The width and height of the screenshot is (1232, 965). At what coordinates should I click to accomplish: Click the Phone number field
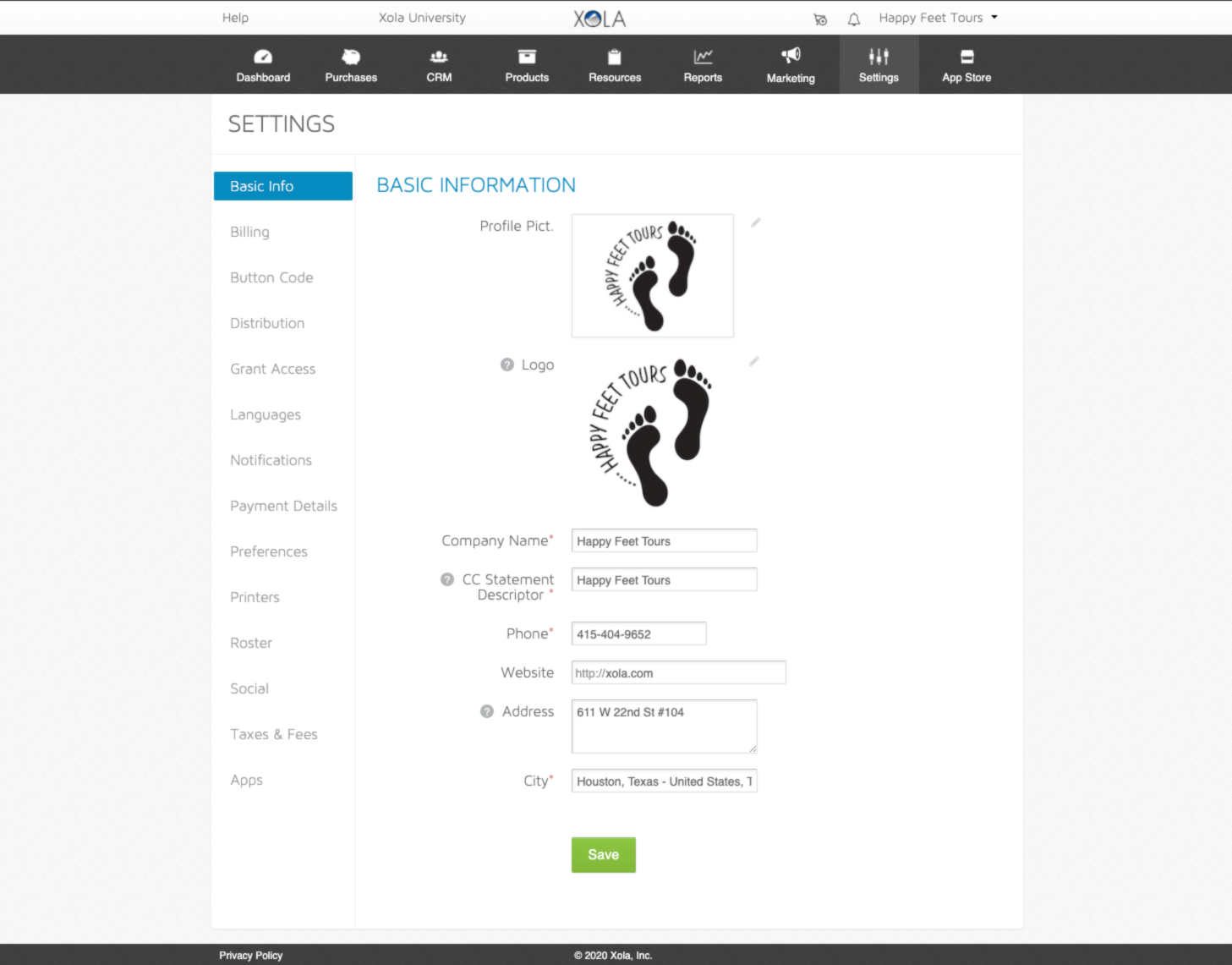639,633
